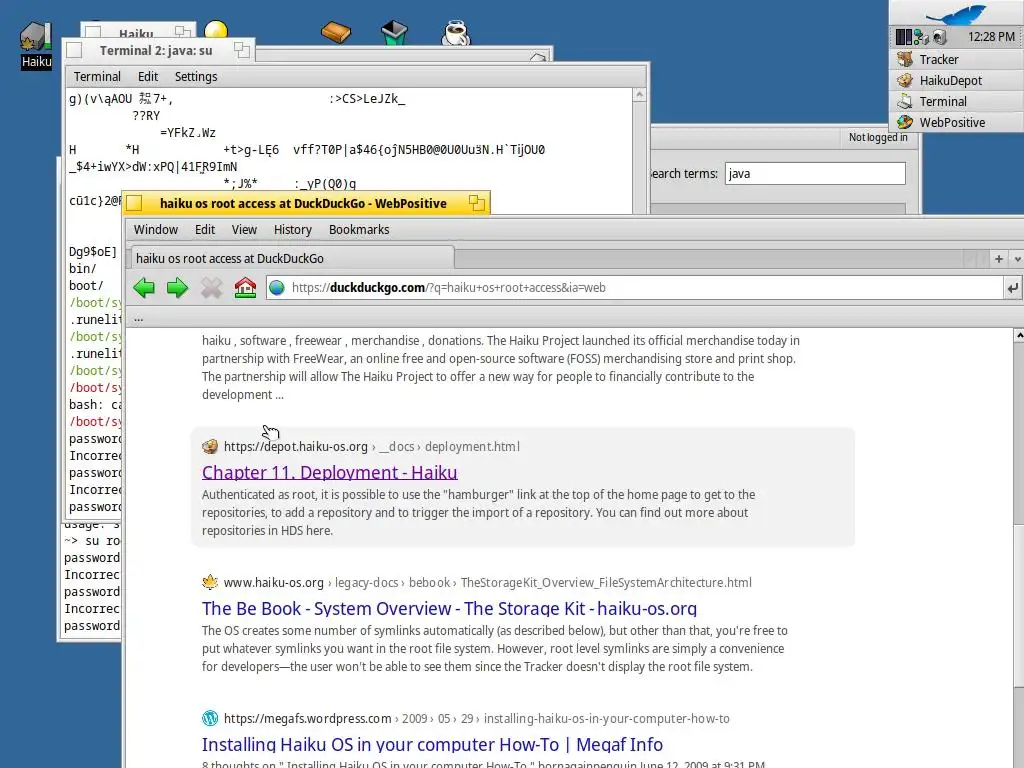Open Terminal menu in Terminal 2 window
1024x768 pixels.
point(97,76)
